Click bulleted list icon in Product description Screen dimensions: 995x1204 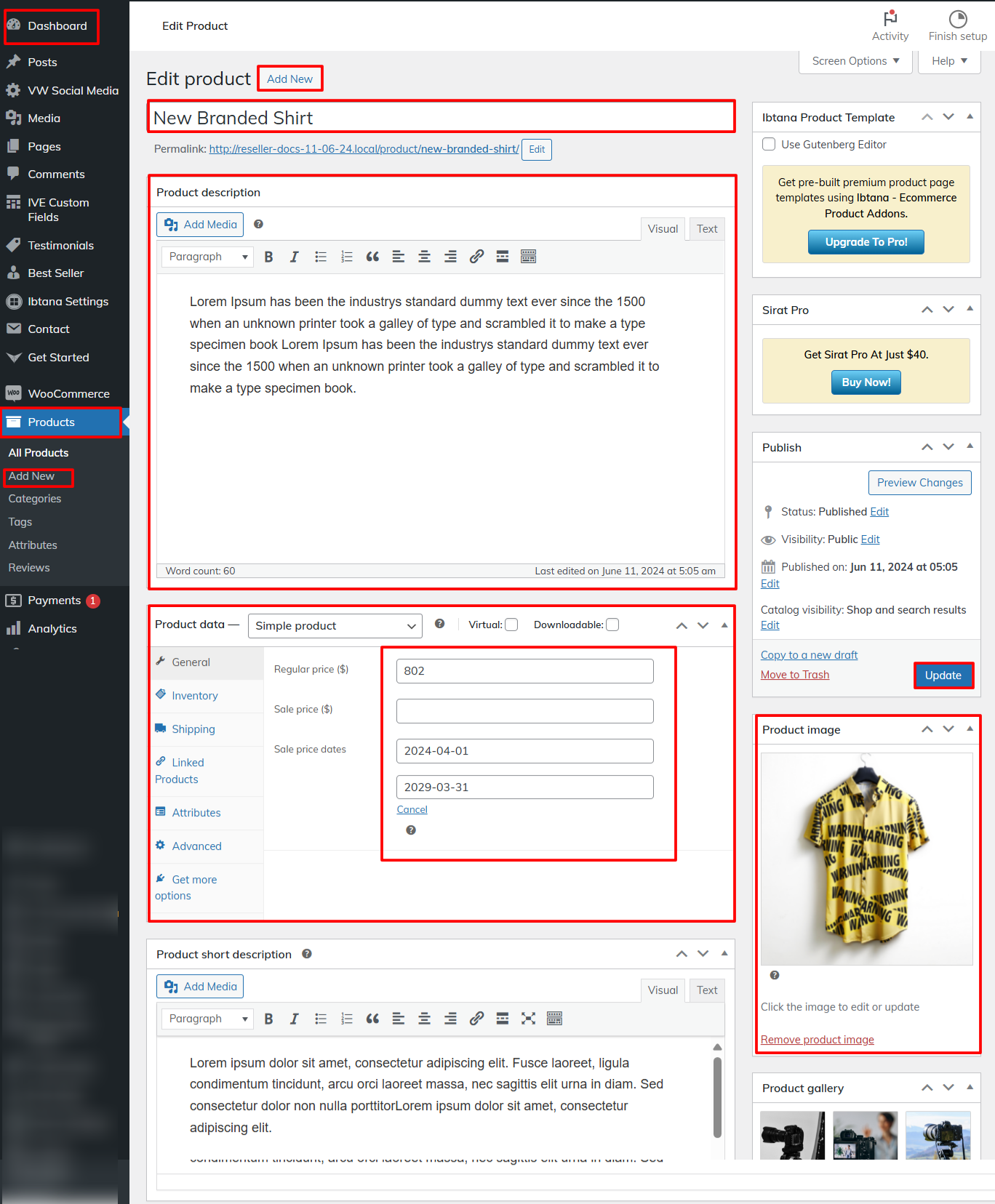point(320,257)
